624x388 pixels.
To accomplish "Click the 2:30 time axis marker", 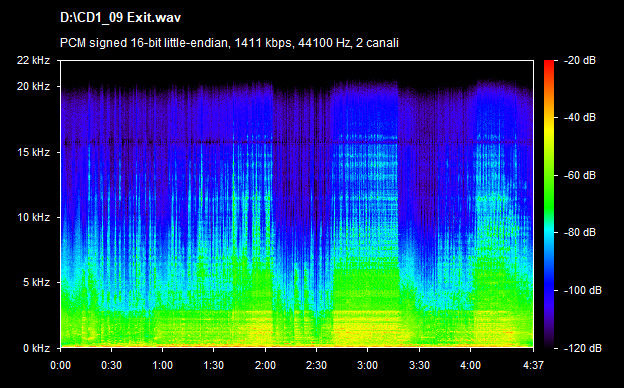I will tap(316, 365).
